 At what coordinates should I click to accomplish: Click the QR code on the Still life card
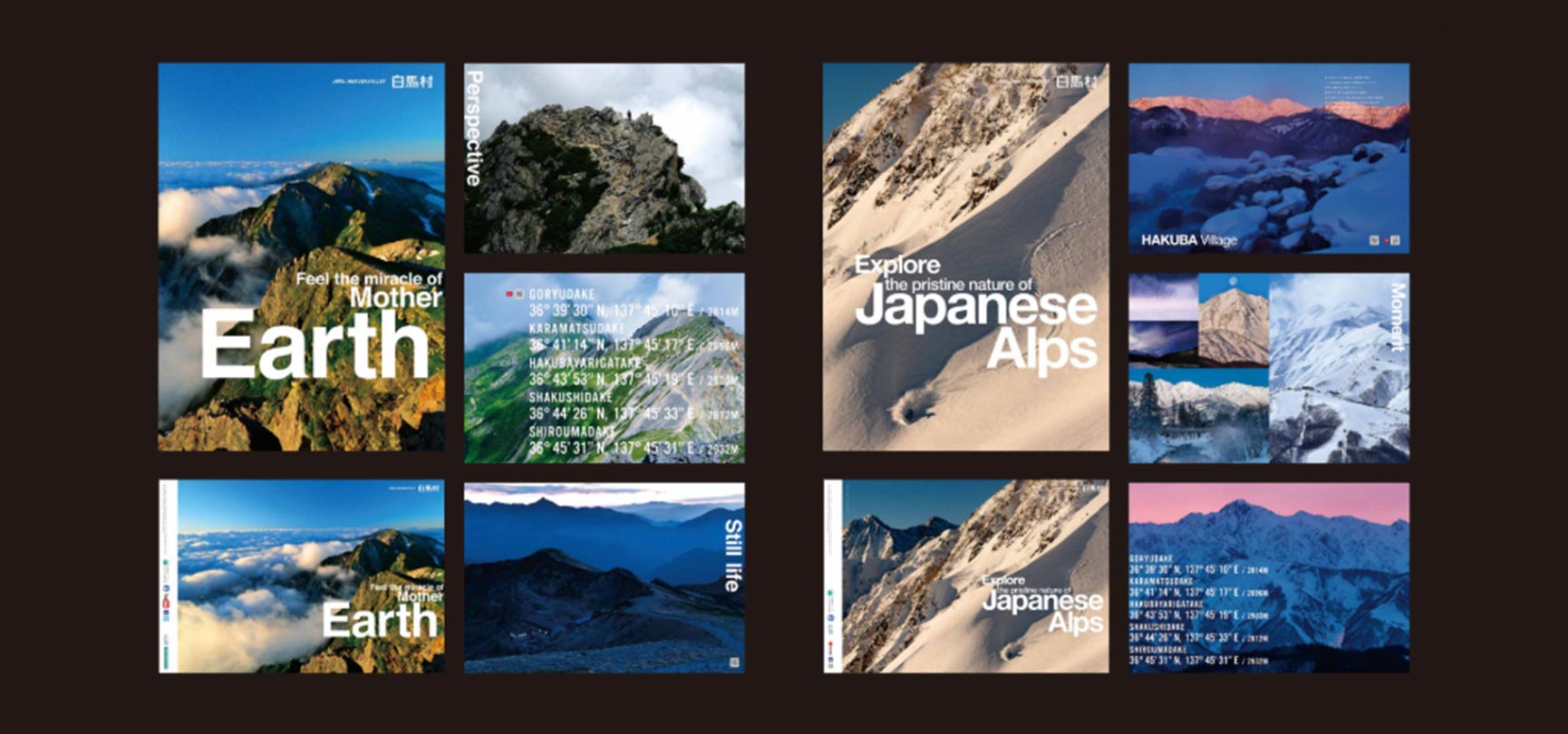coord(734,662)
